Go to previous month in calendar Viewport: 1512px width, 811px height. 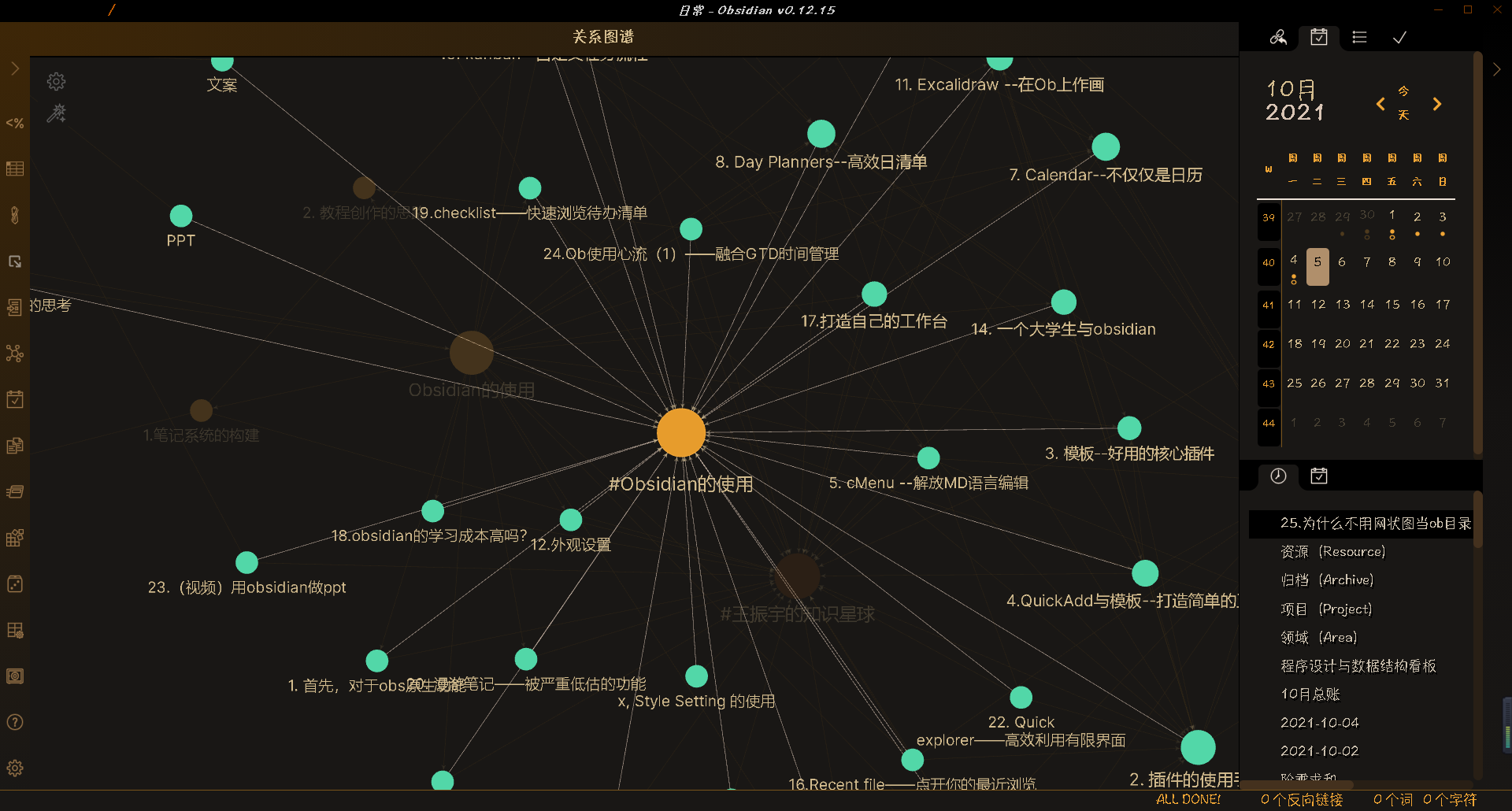1380,104
